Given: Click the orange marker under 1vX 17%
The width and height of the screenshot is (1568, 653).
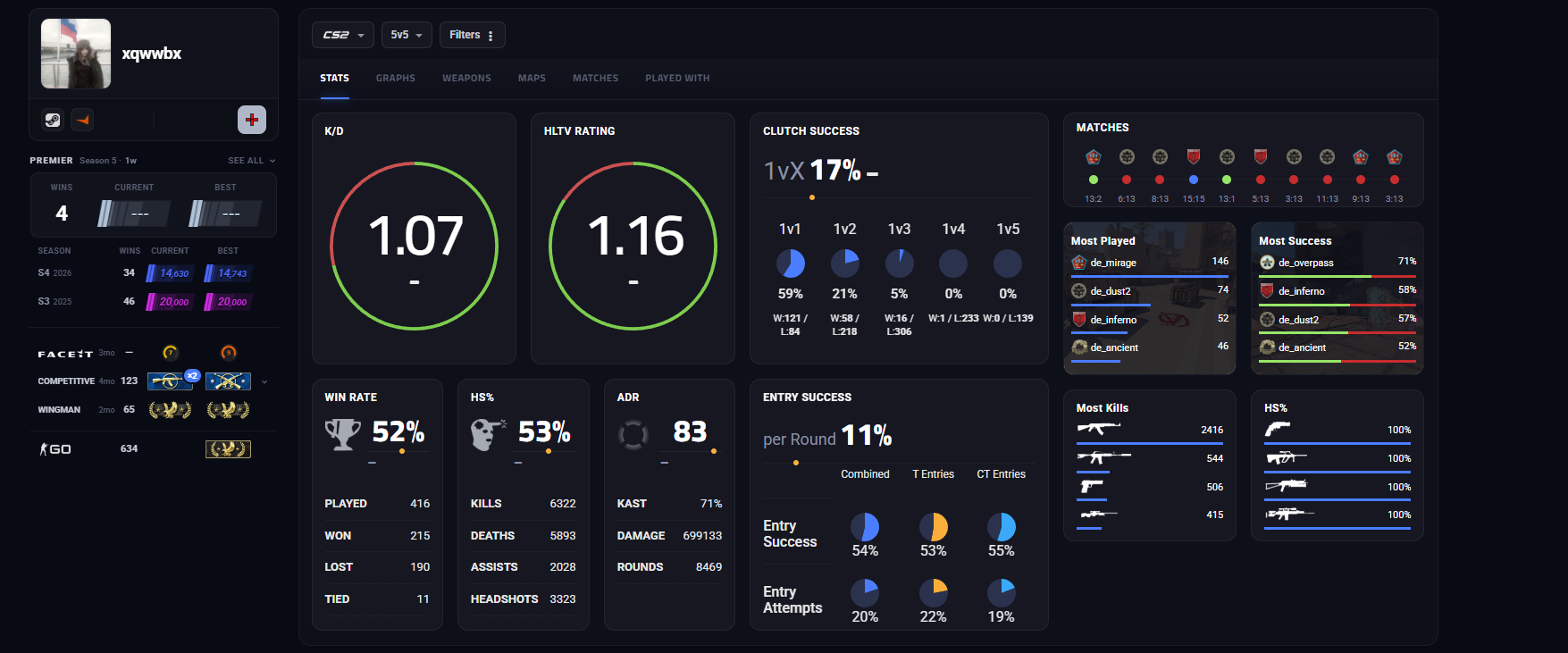Looking at the screenshot, I should pos(812,197).
